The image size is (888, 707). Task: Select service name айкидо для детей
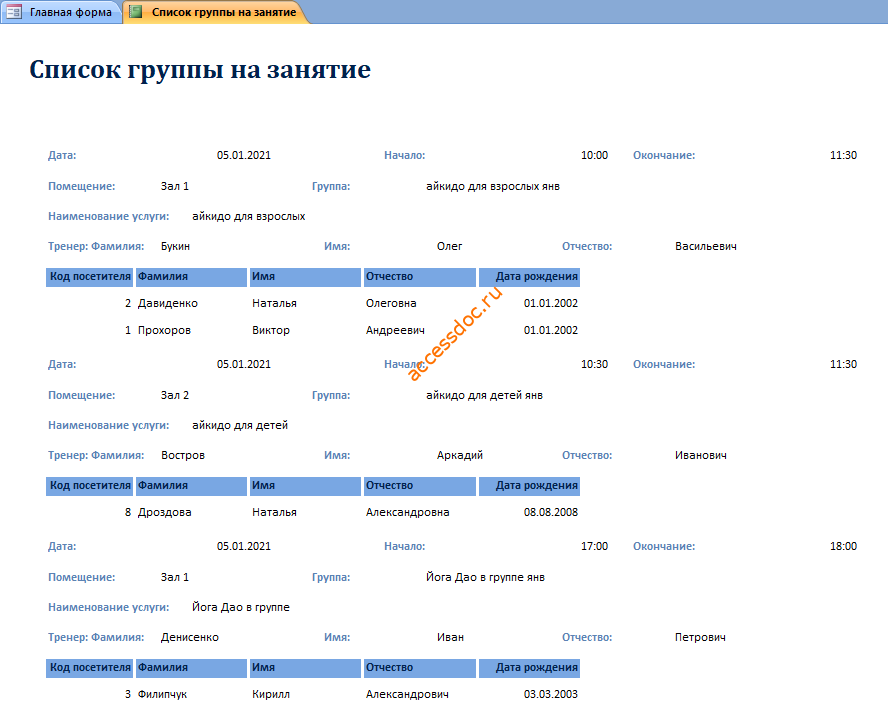(240, 425)
